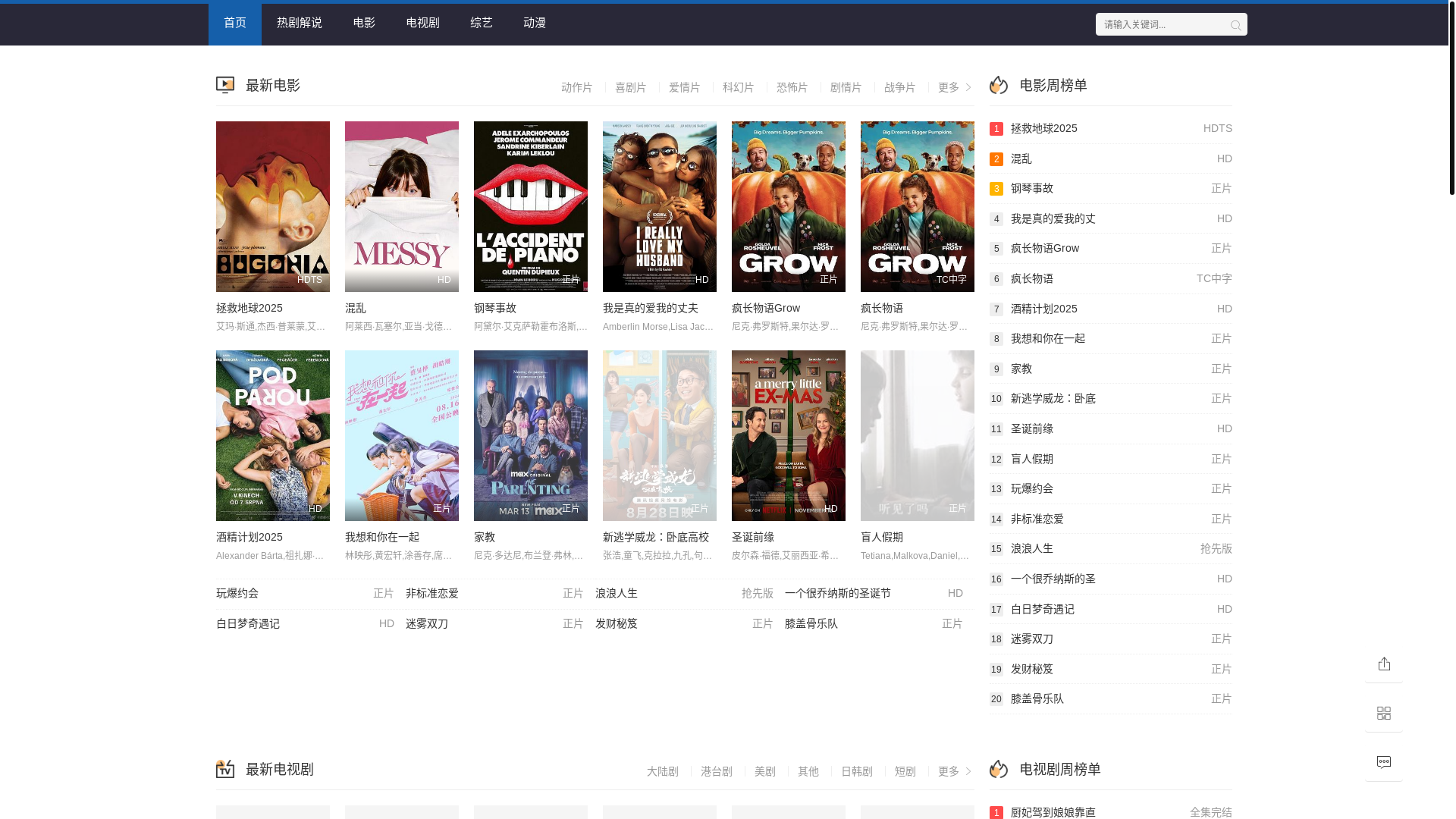Open 一个很乔纳斯的圣诞节 list link
Image resolution: width=1456 pixels, height=819 pixels.
(x=838, y=593)
